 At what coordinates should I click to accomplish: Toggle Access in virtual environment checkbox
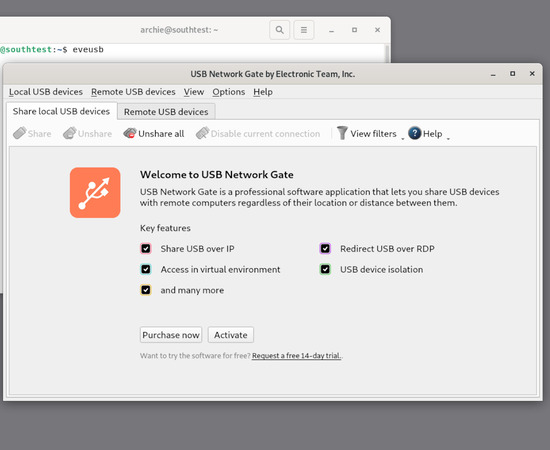(x=146, y=269)
